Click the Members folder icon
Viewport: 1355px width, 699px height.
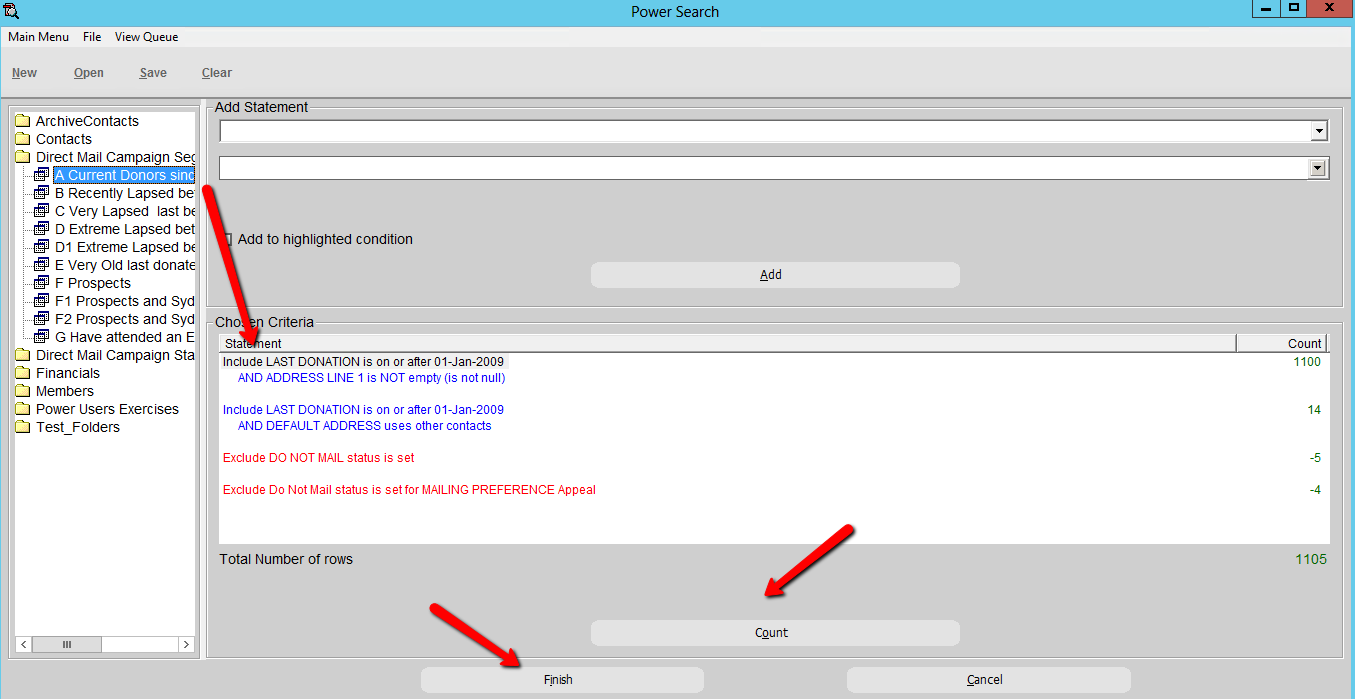coord(22,391)
